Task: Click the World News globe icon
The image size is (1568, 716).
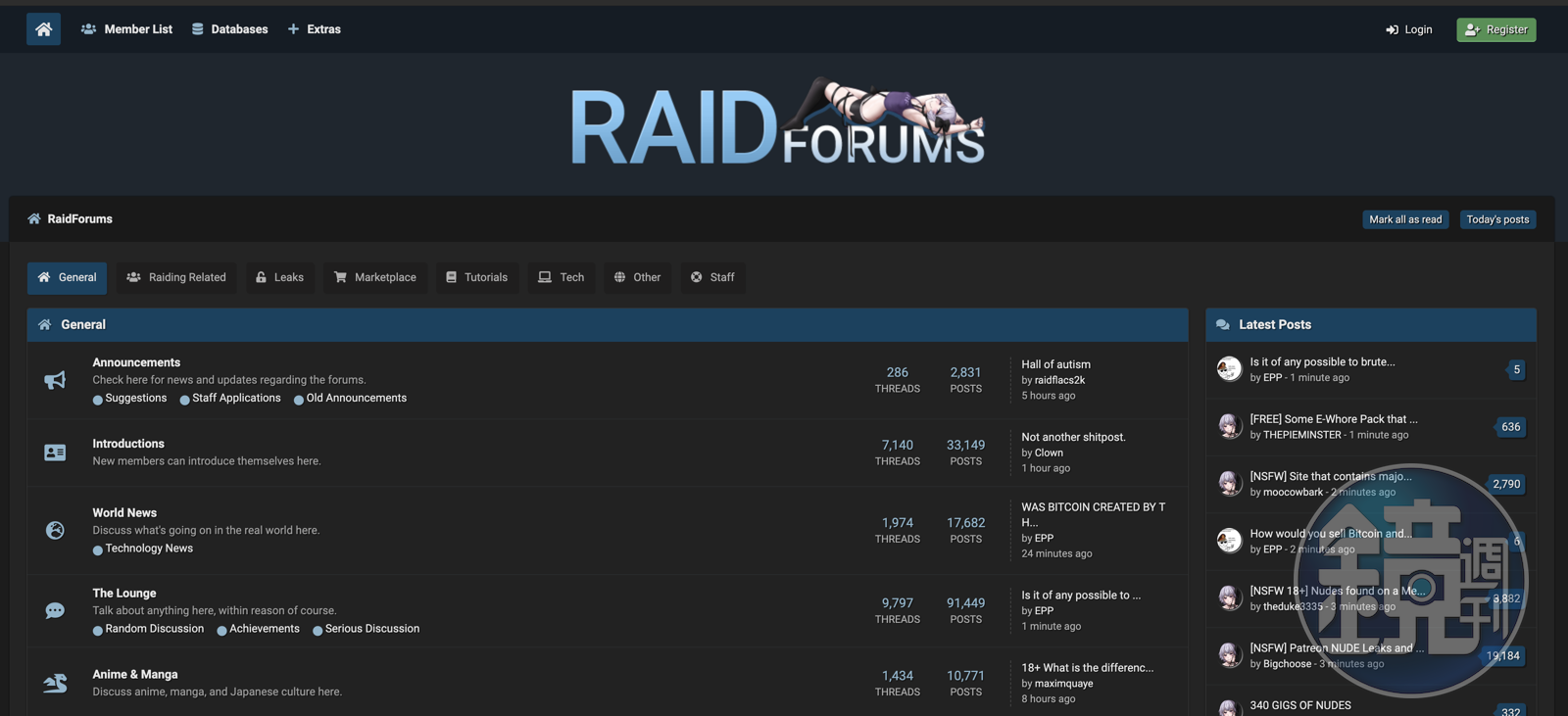Action: point(55,530)
